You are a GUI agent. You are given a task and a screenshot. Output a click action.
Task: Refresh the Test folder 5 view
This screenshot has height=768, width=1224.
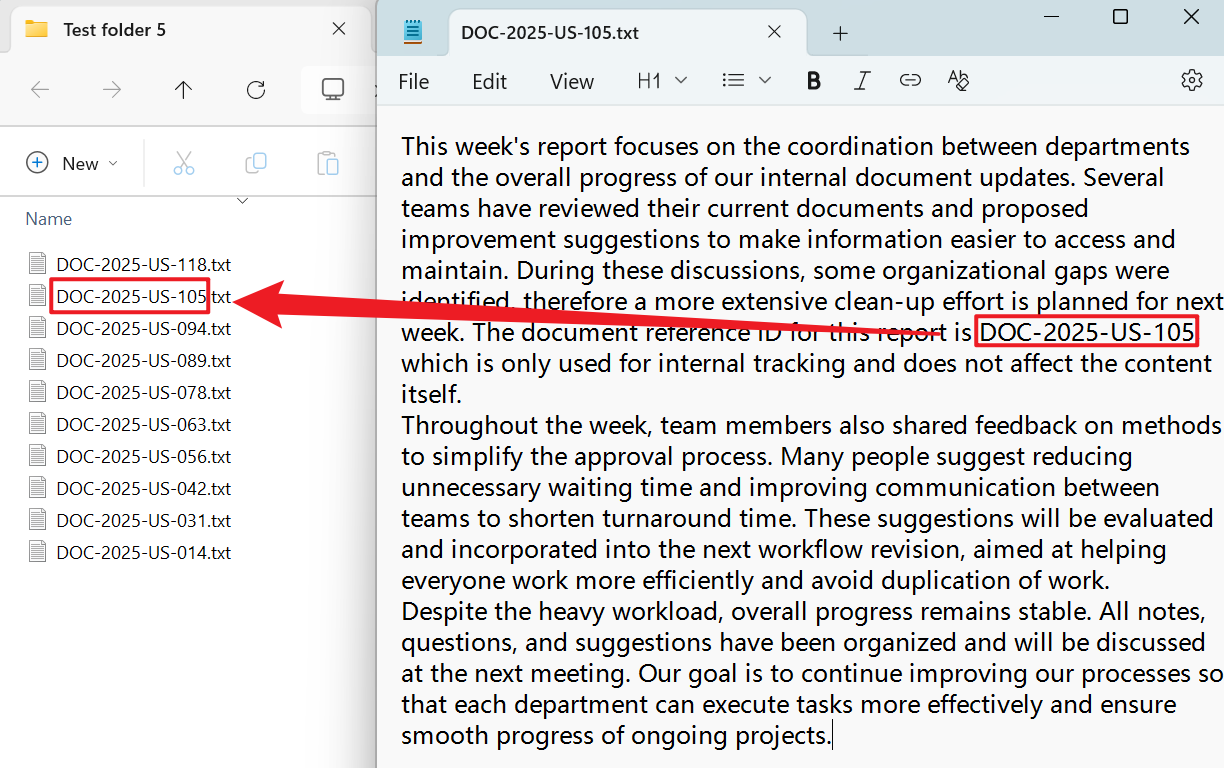click(x=256, y=90)
